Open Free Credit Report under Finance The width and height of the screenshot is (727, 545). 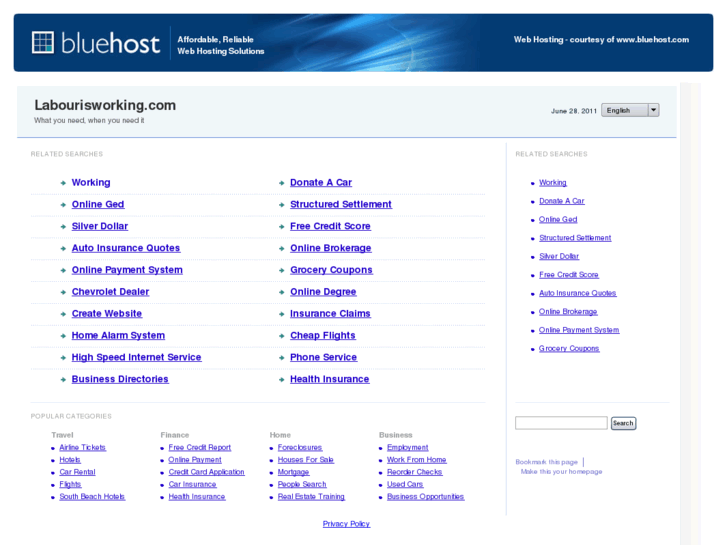[x=200, y=448]
